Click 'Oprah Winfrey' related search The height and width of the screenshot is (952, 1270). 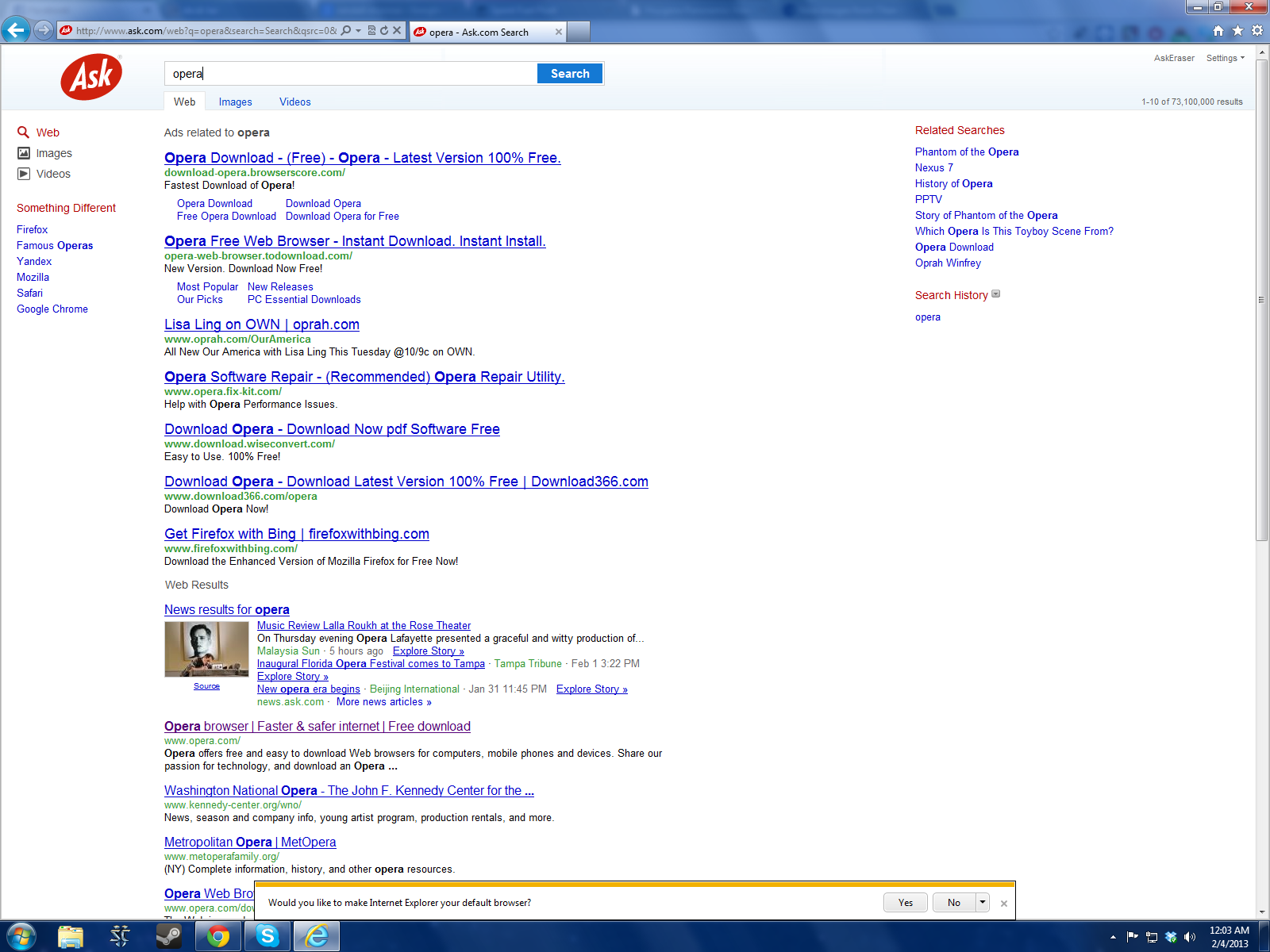pos(948,263)
